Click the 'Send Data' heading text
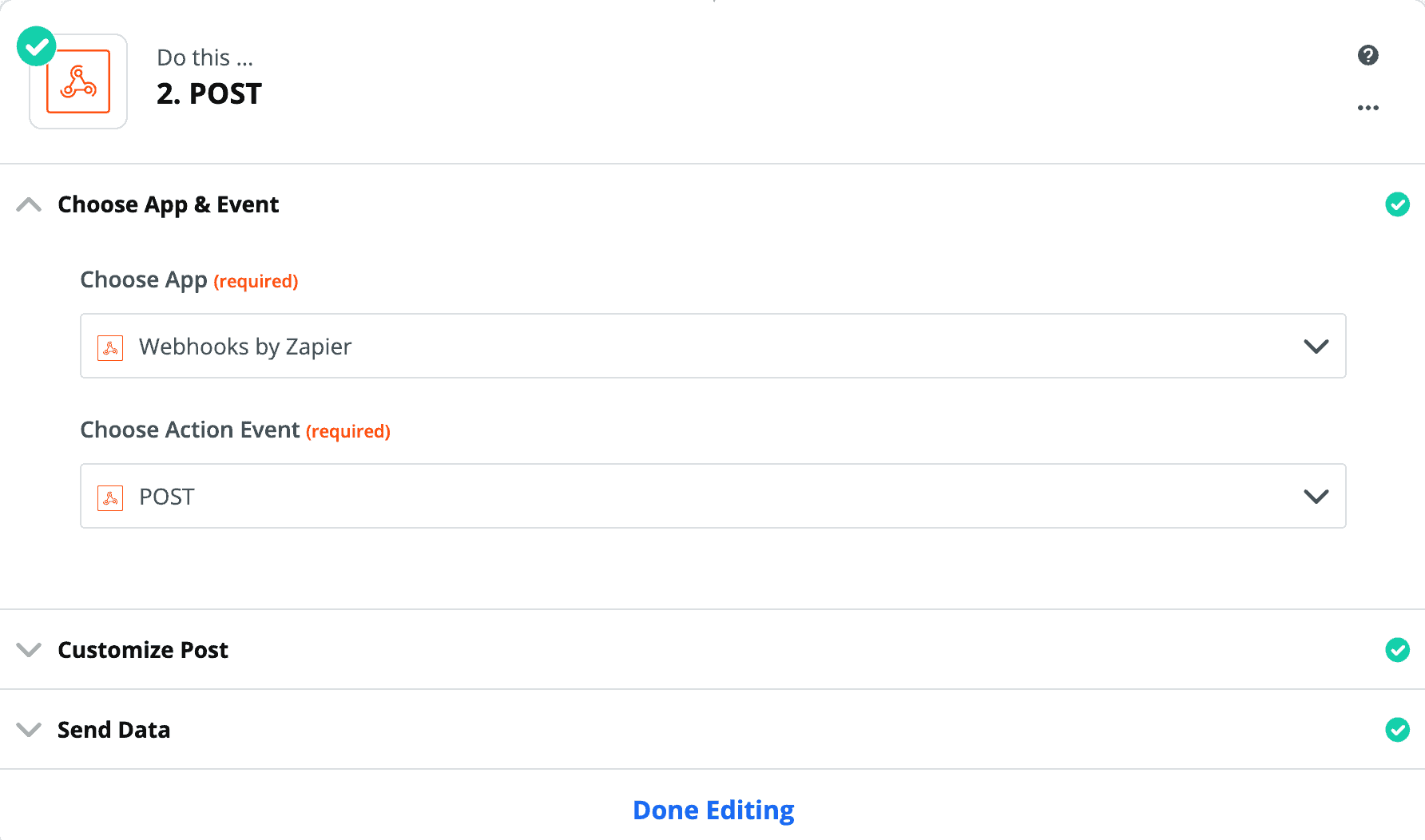1425x840 pixels. [x=114, y=730]
